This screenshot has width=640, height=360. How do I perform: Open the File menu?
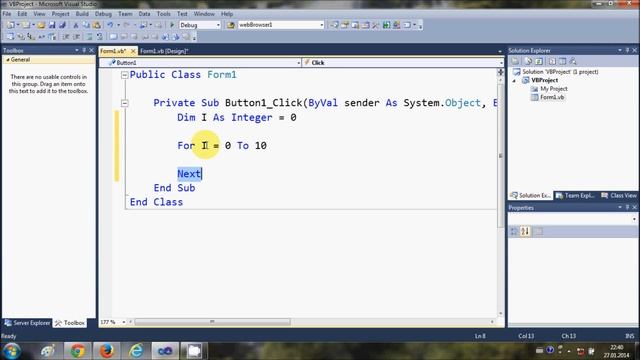7,14
